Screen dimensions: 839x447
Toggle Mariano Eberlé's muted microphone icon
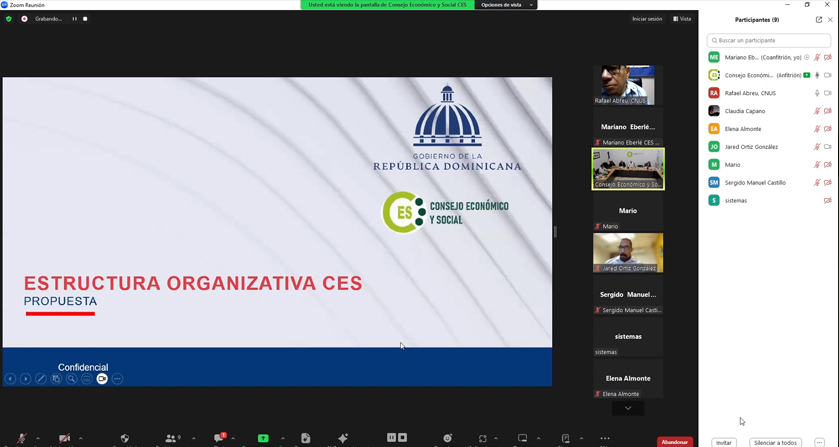[x=817, y=57]
